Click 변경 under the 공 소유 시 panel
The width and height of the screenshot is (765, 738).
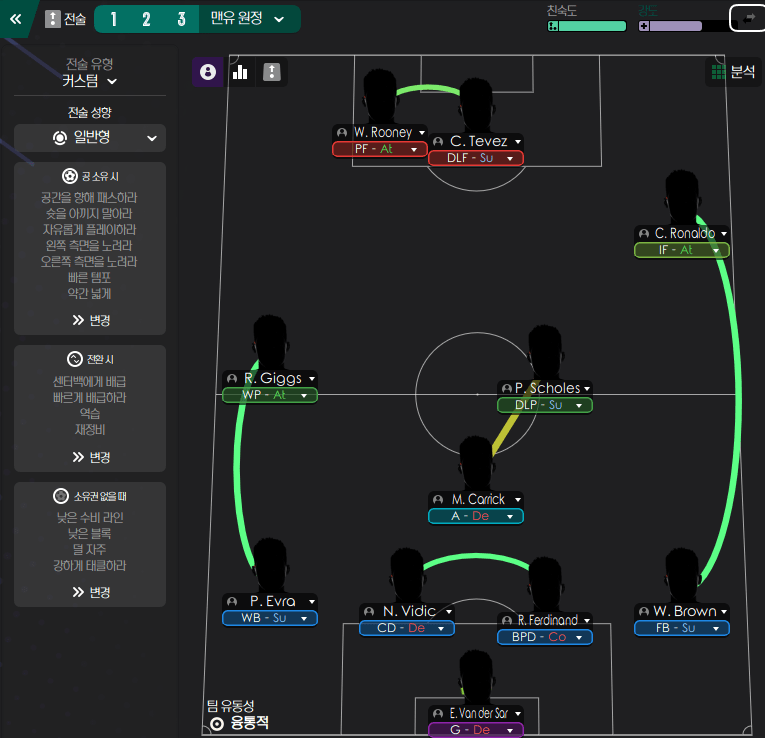click(x=91, y=320)
